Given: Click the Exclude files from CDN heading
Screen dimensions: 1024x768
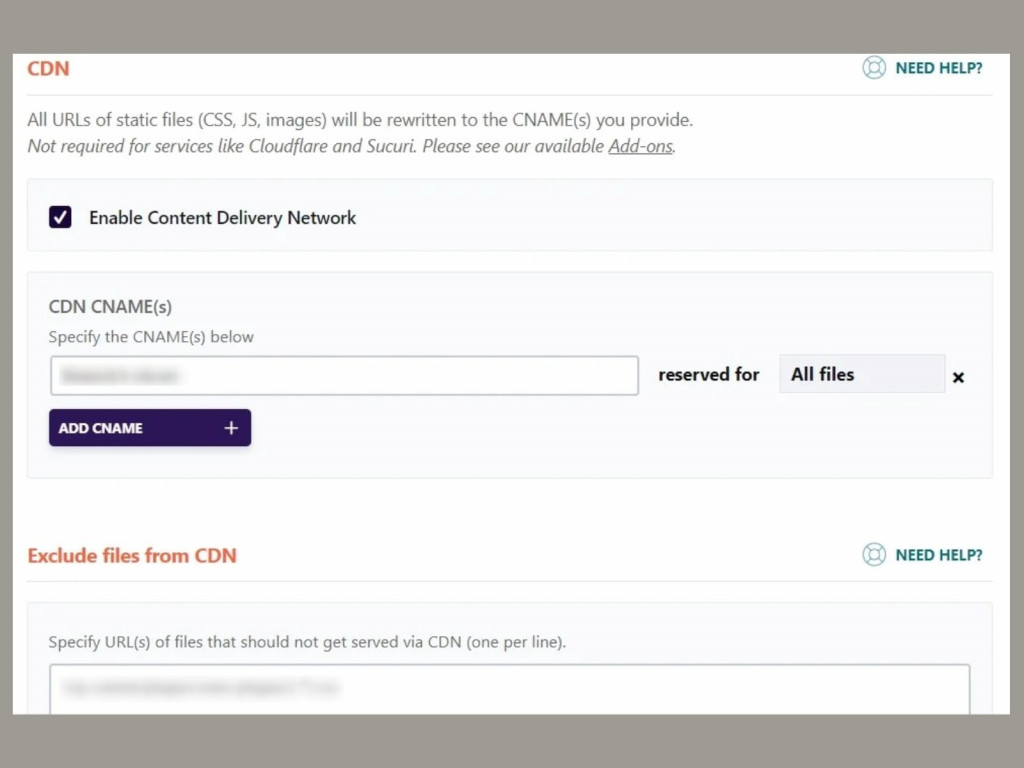Looking at the screenshot, I should pyautogui.click(x=131, y=555).
